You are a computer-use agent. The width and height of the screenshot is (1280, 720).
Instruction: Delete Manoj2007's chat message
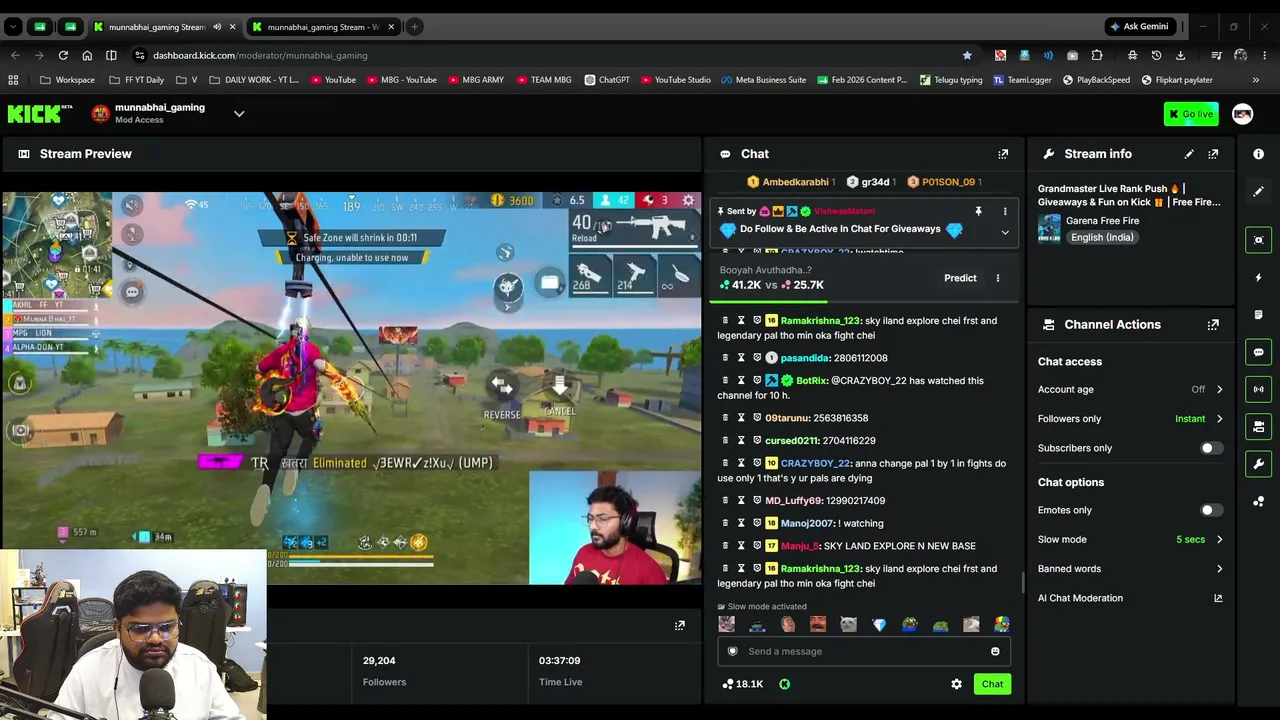pos(725,523)
